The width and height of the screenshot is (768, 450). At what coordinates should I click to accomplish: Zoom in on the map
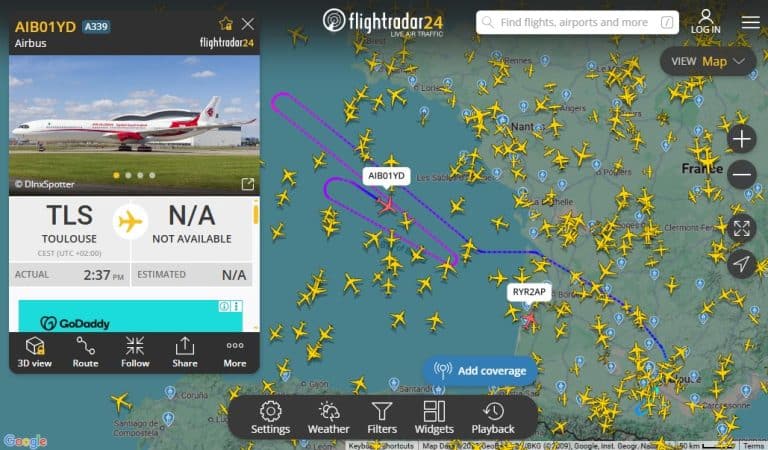click(x=742, y=139)
